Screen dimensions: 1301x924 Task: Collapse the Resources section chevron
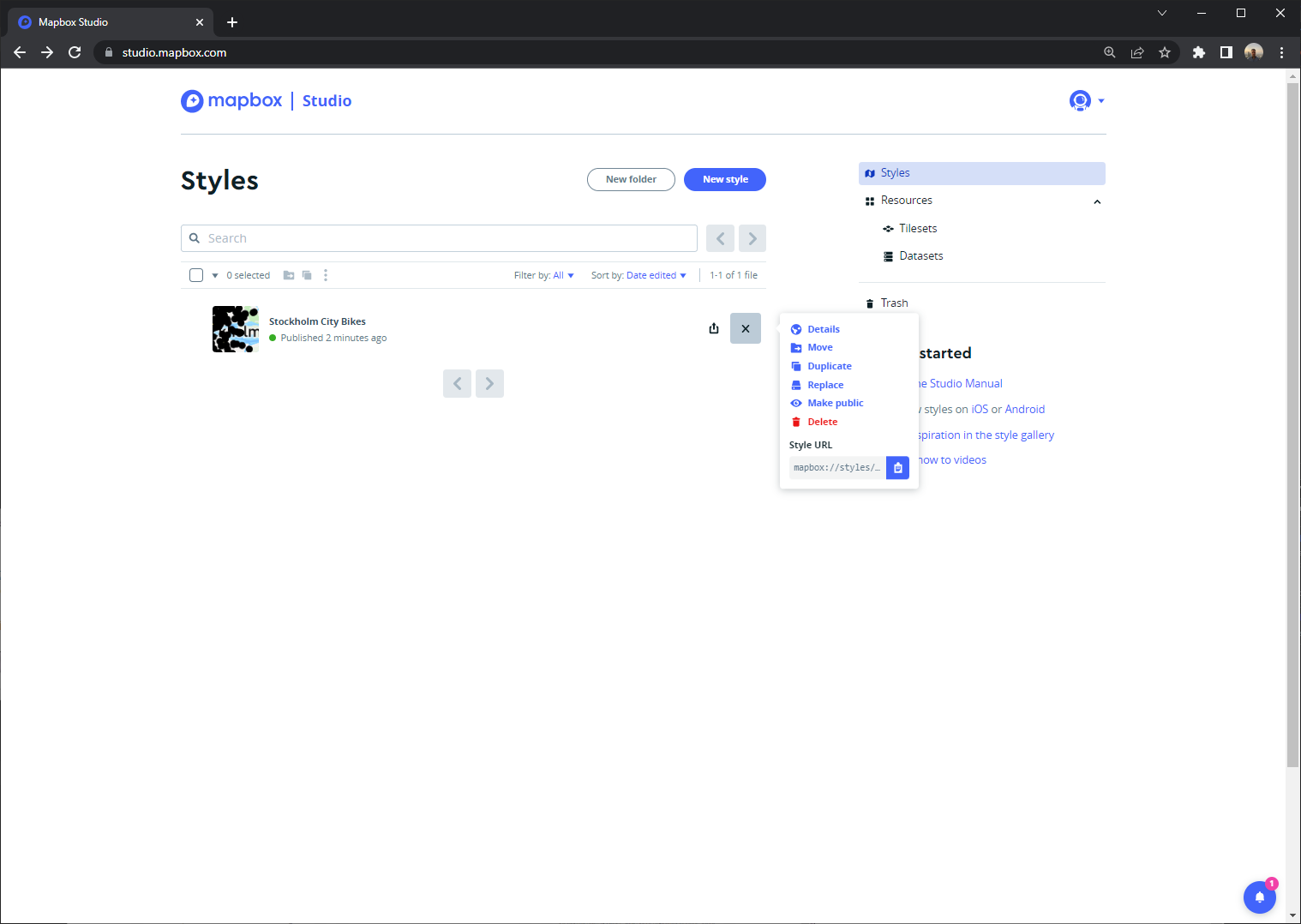pos(1097,201)
